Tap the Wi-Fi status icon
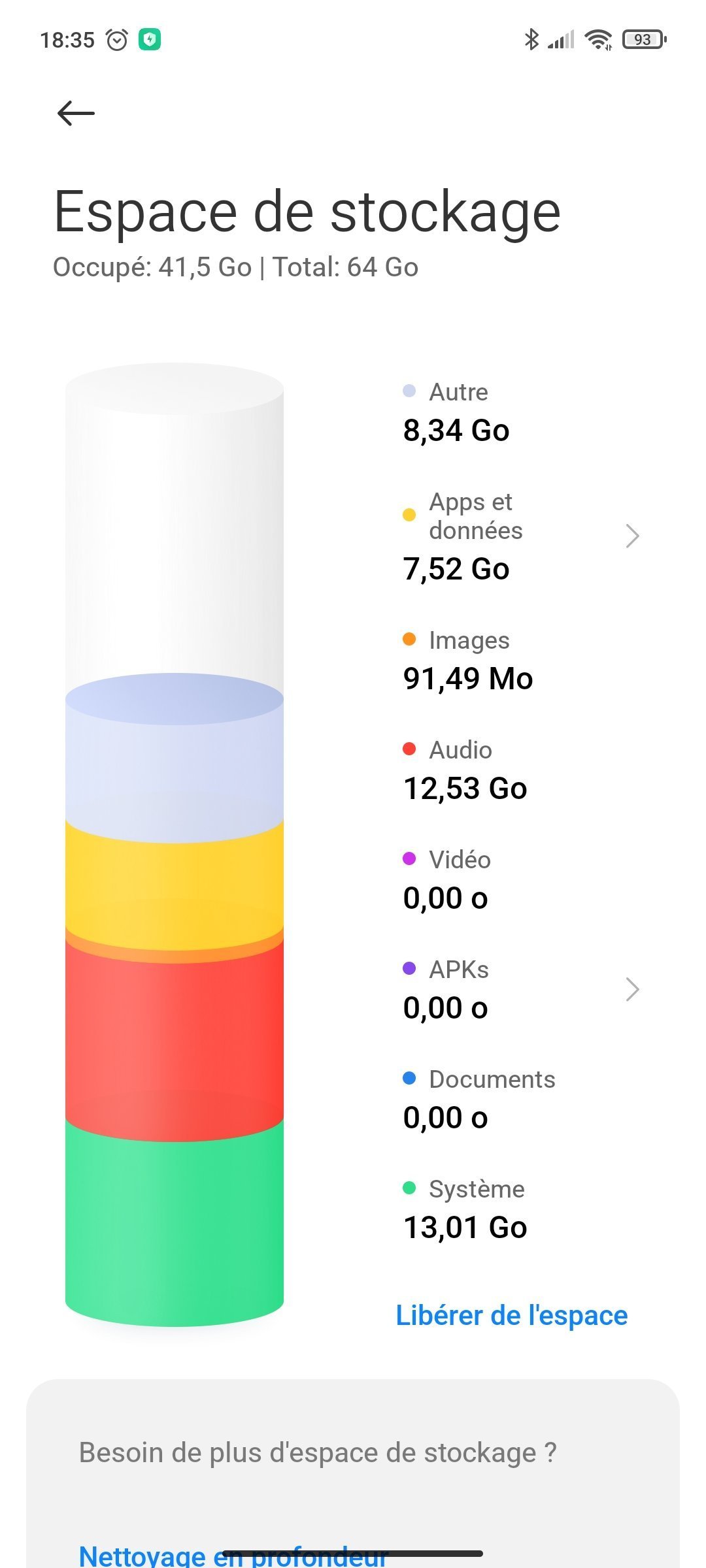This screenshot has height=1568, width=706. coord(598,40)
